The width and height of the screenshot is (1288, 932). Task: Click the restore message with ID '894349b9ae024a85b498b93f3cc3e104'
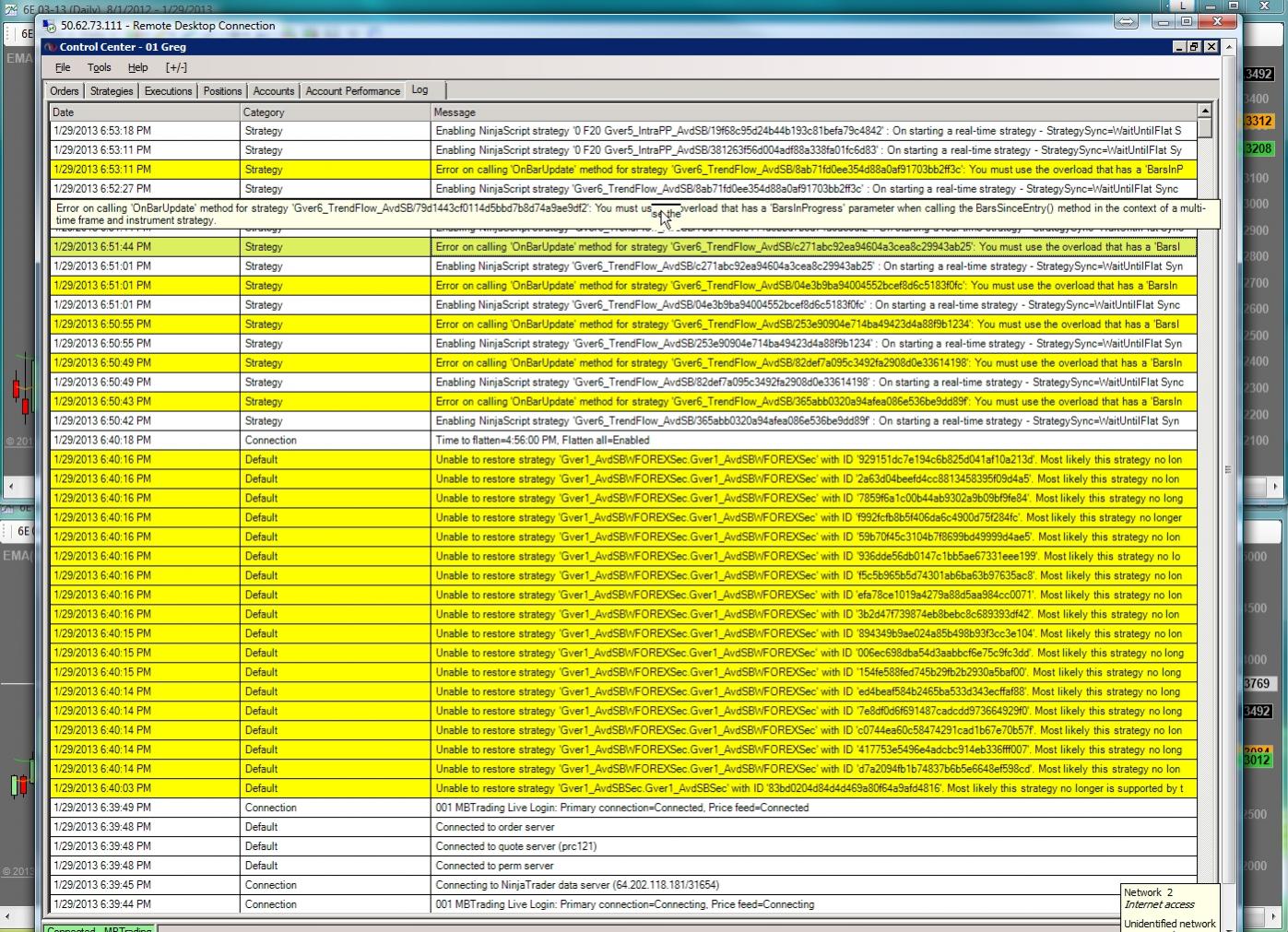pyautogui.click(x=814, y=634)
